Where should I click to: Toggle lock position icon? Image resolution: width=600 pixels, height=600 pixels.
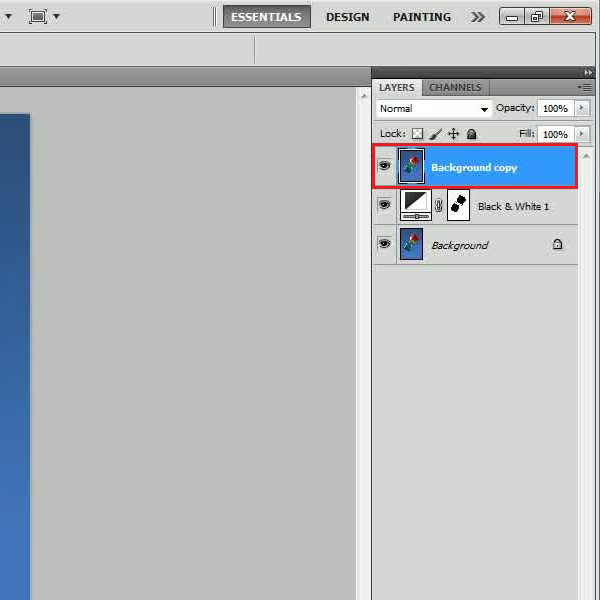tap(453, 134)
